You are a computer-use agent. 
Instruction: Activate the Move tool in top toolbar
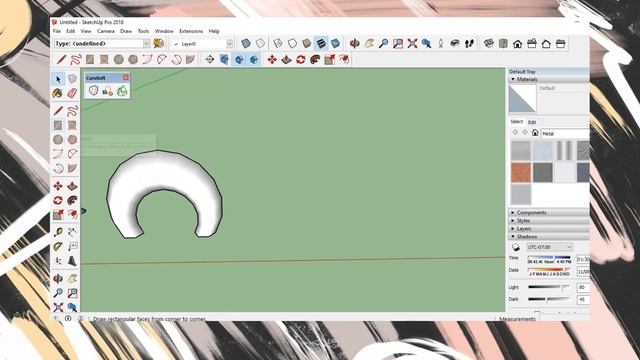click(x=272, y=60)
